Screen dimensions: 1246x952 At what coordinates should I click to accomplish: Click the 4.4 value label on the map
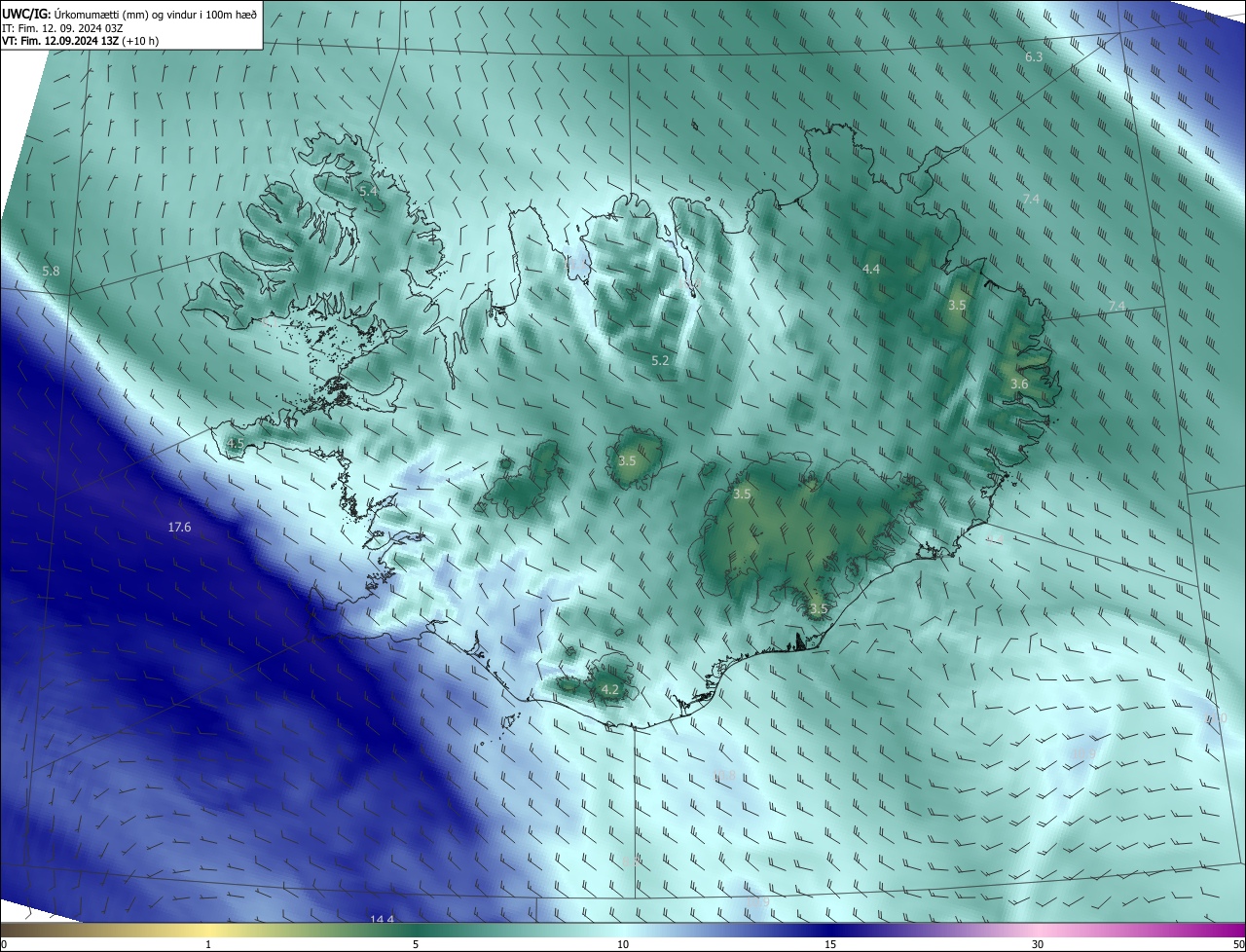pos(871,268)
